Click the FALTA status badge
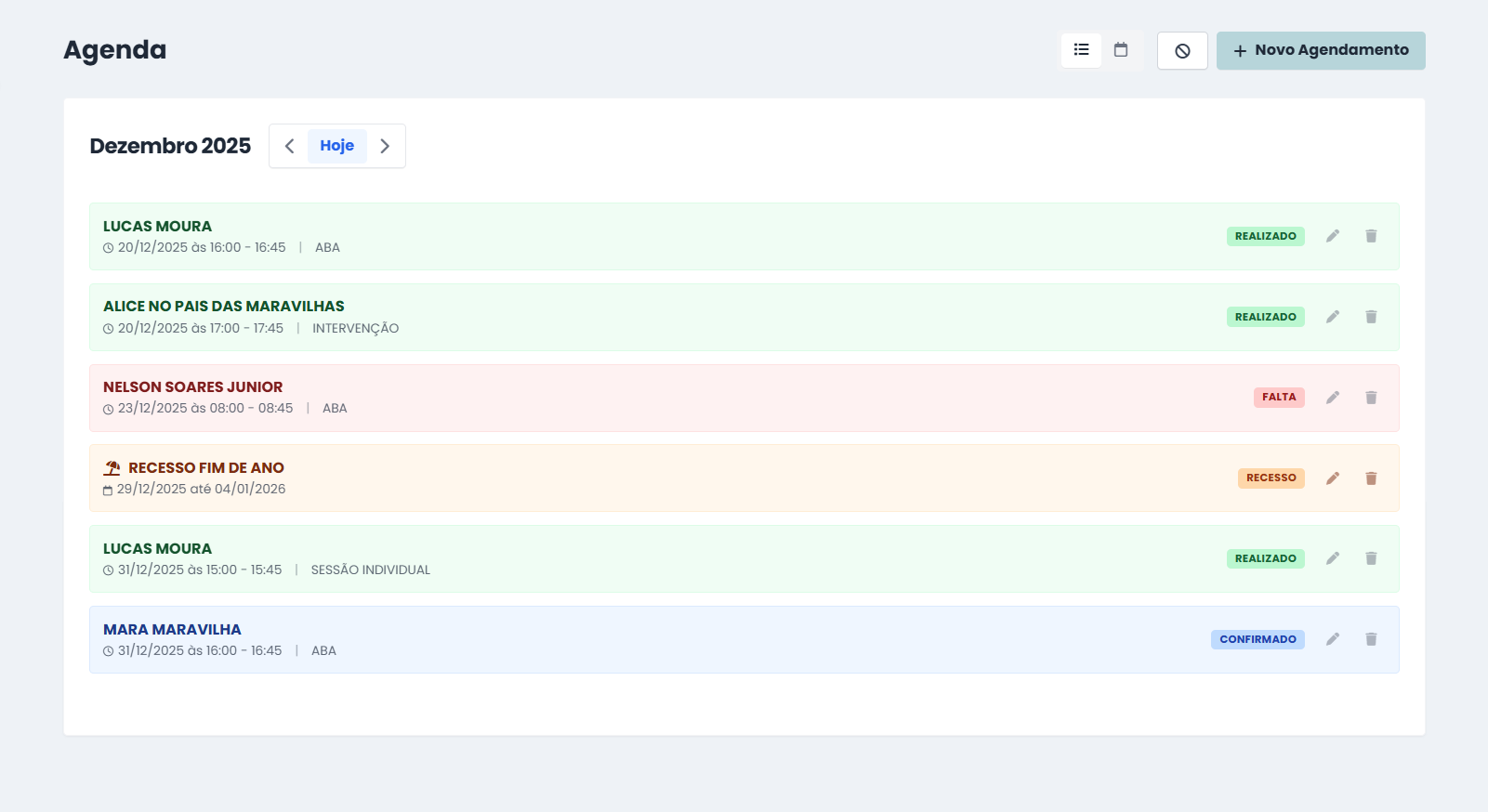Screen dimensions: 1488x812 pyautogui.click(x=1279, y=398)
